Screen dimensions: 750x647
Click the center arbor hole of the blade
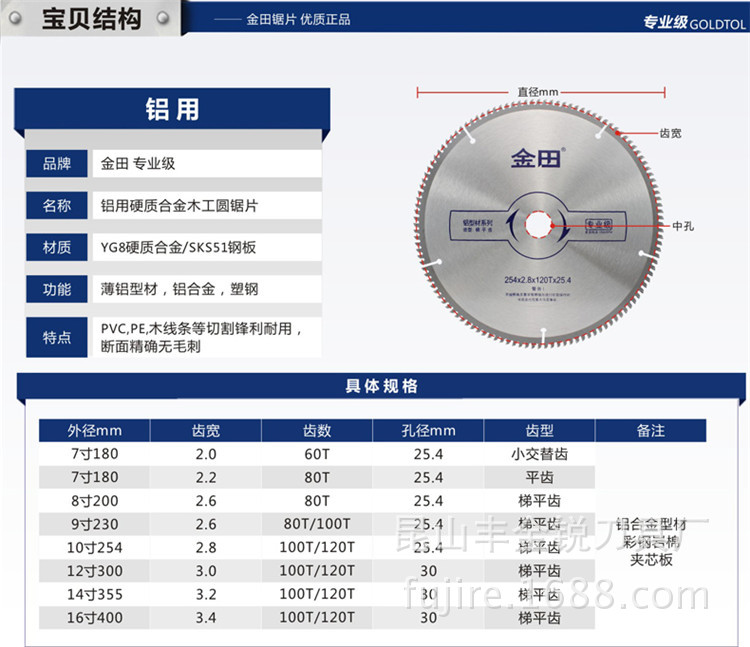539,224
